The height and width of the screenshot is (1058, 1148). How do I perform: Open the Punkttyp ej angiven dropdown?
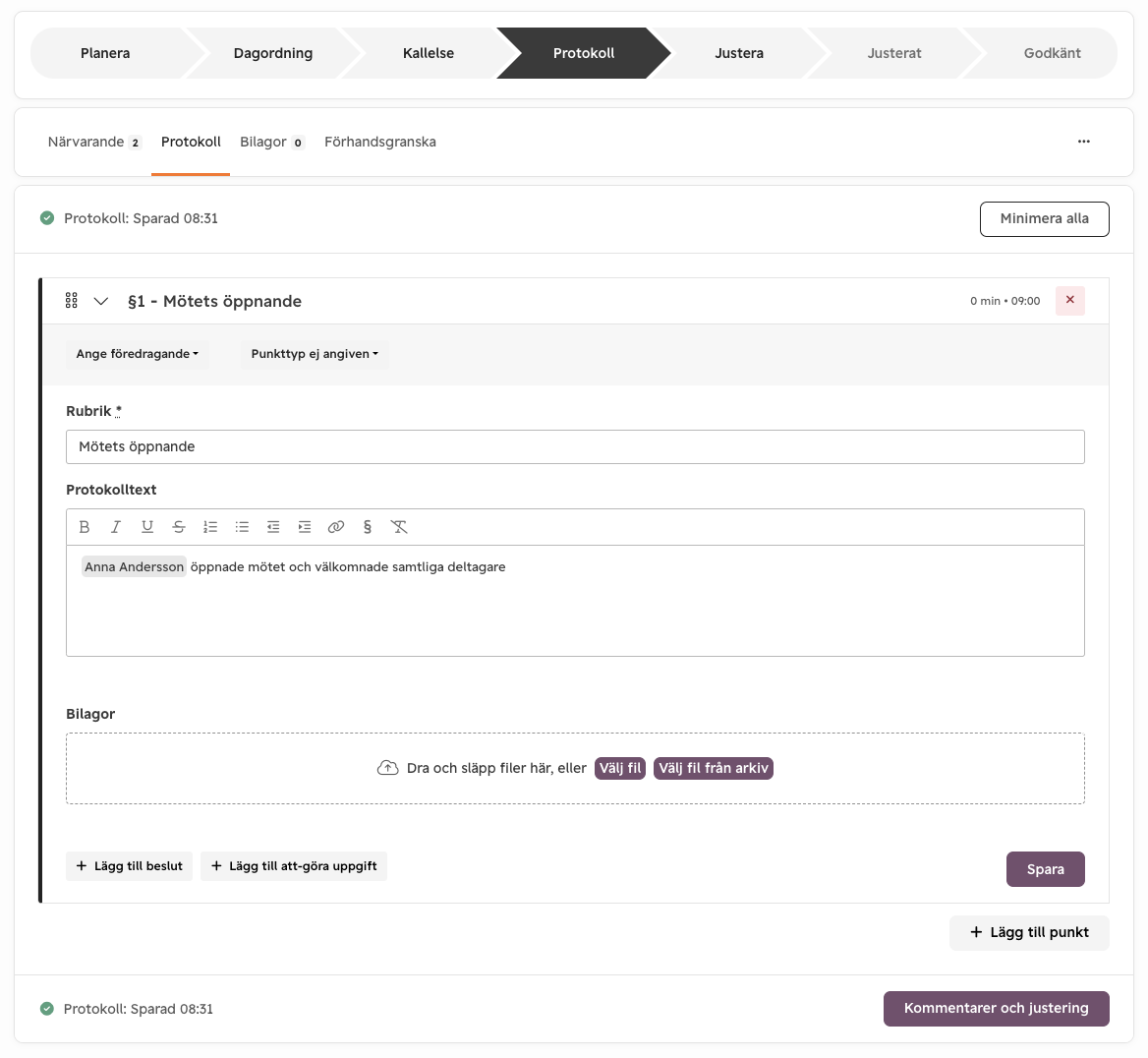[315, 354]
